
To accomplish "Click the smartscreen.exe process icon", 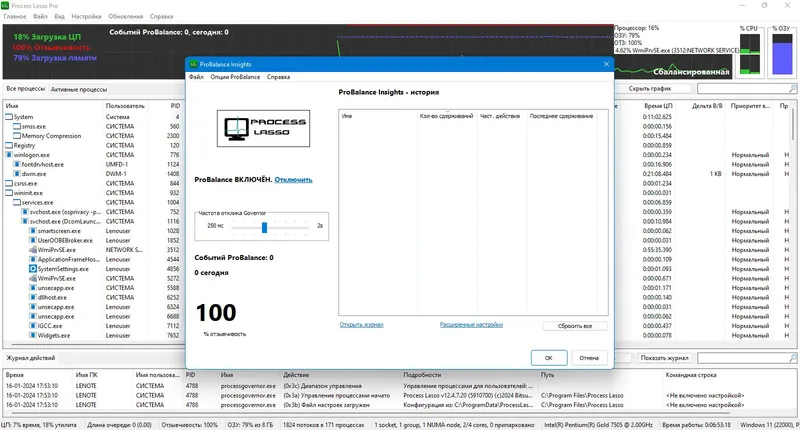I will [x=33, y=231].
